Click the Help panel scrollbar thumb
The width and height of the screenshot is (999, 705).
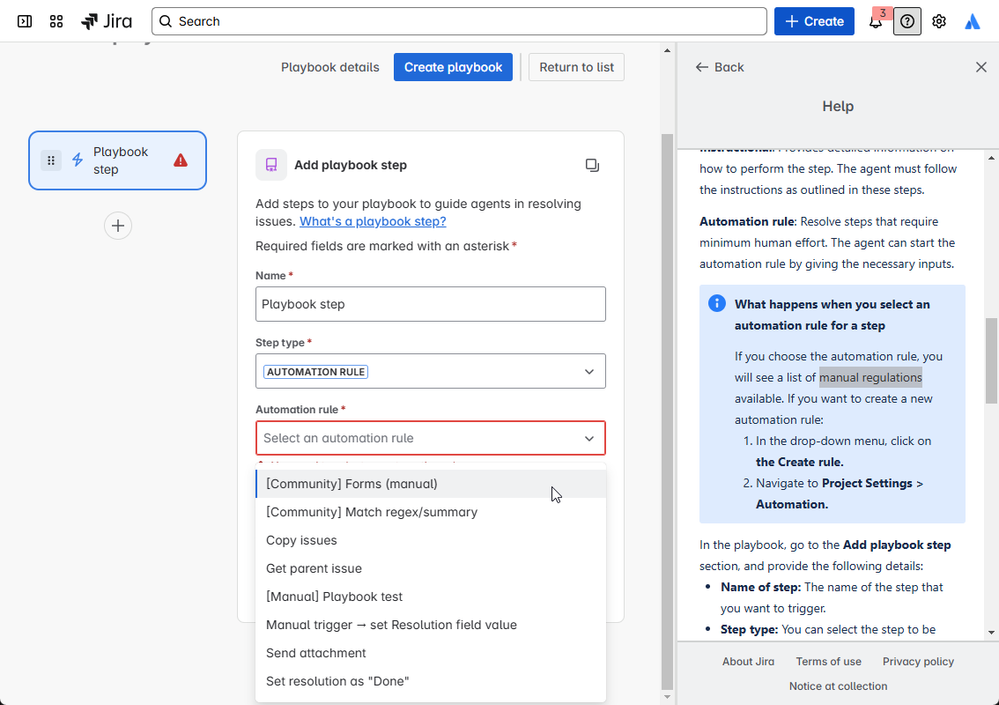[x=991, y=360]
